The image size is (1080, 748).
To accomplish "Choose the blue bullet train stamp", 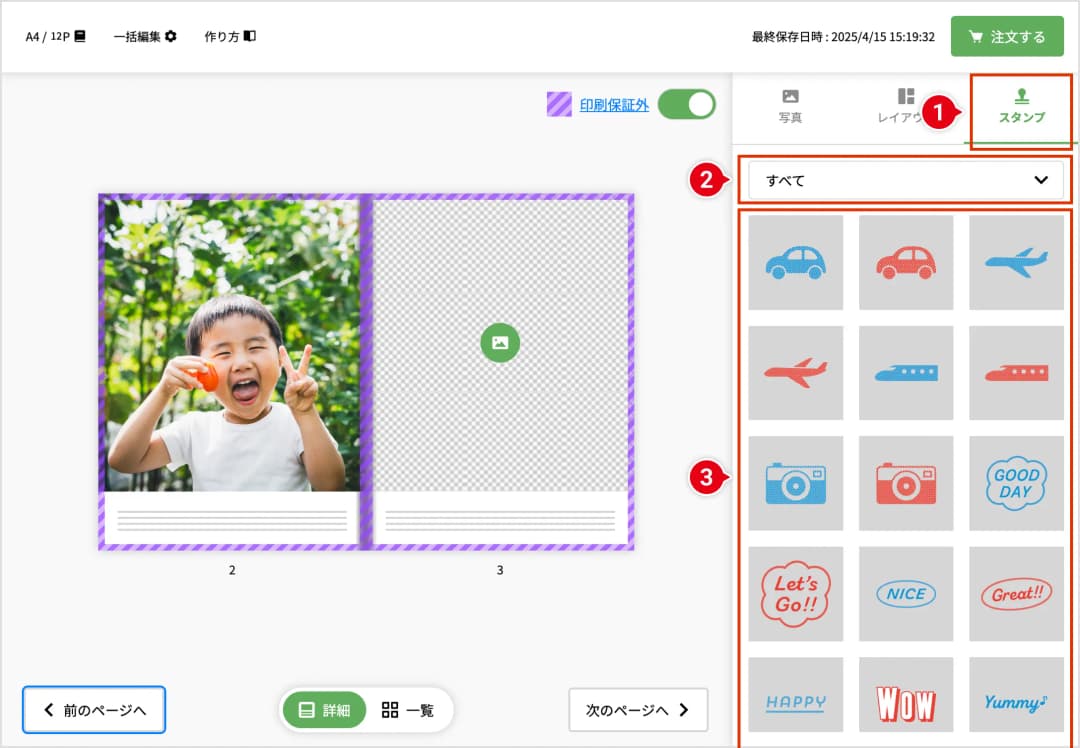I will pos(905,372).
